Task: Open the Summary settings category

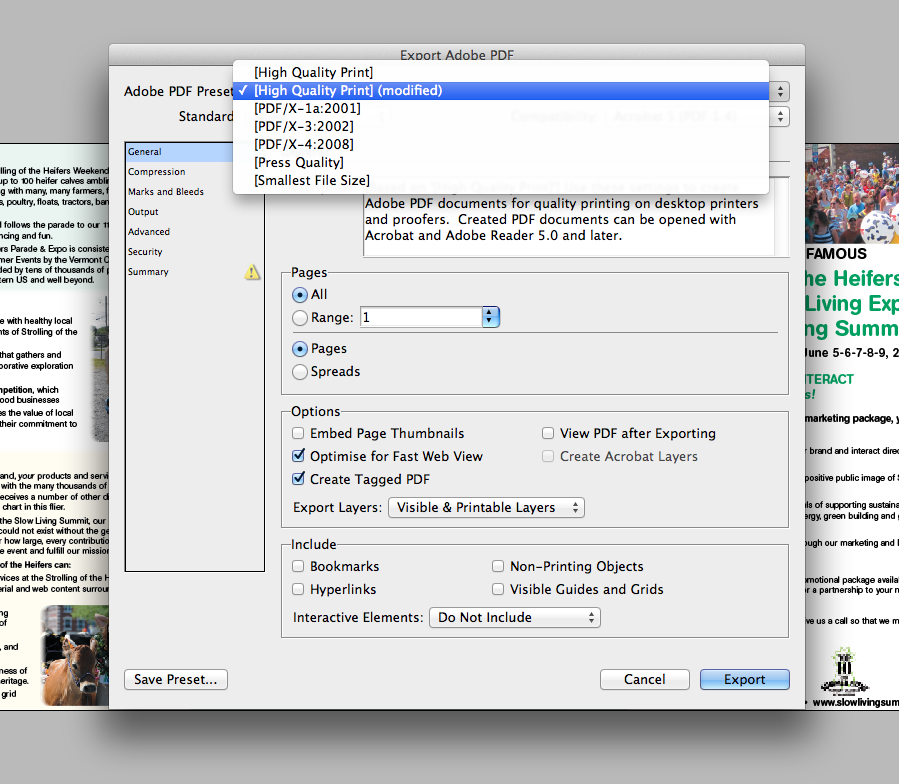Action: pyautogui.click(x=194, y=272)
